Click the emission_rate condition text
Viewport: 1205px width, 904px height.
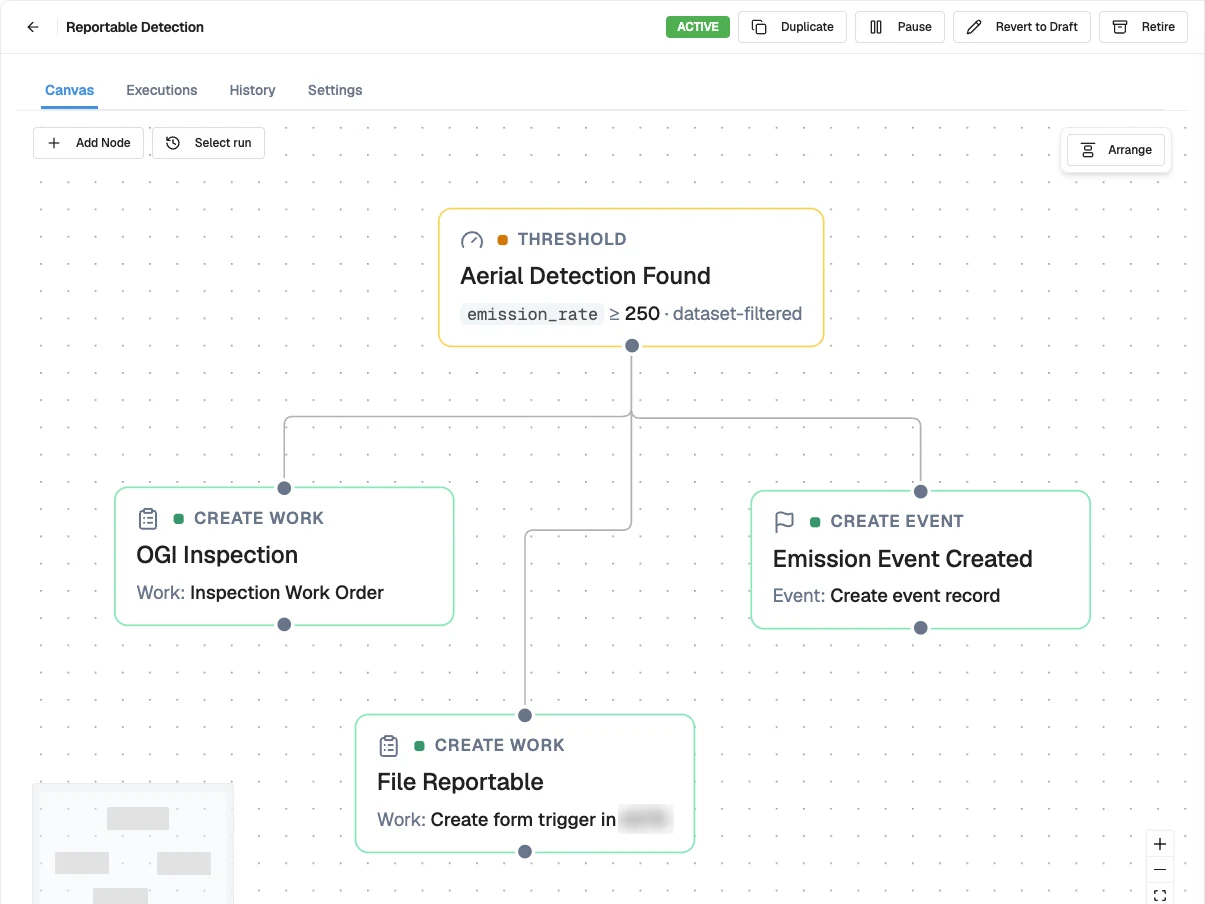click(533, 314)
